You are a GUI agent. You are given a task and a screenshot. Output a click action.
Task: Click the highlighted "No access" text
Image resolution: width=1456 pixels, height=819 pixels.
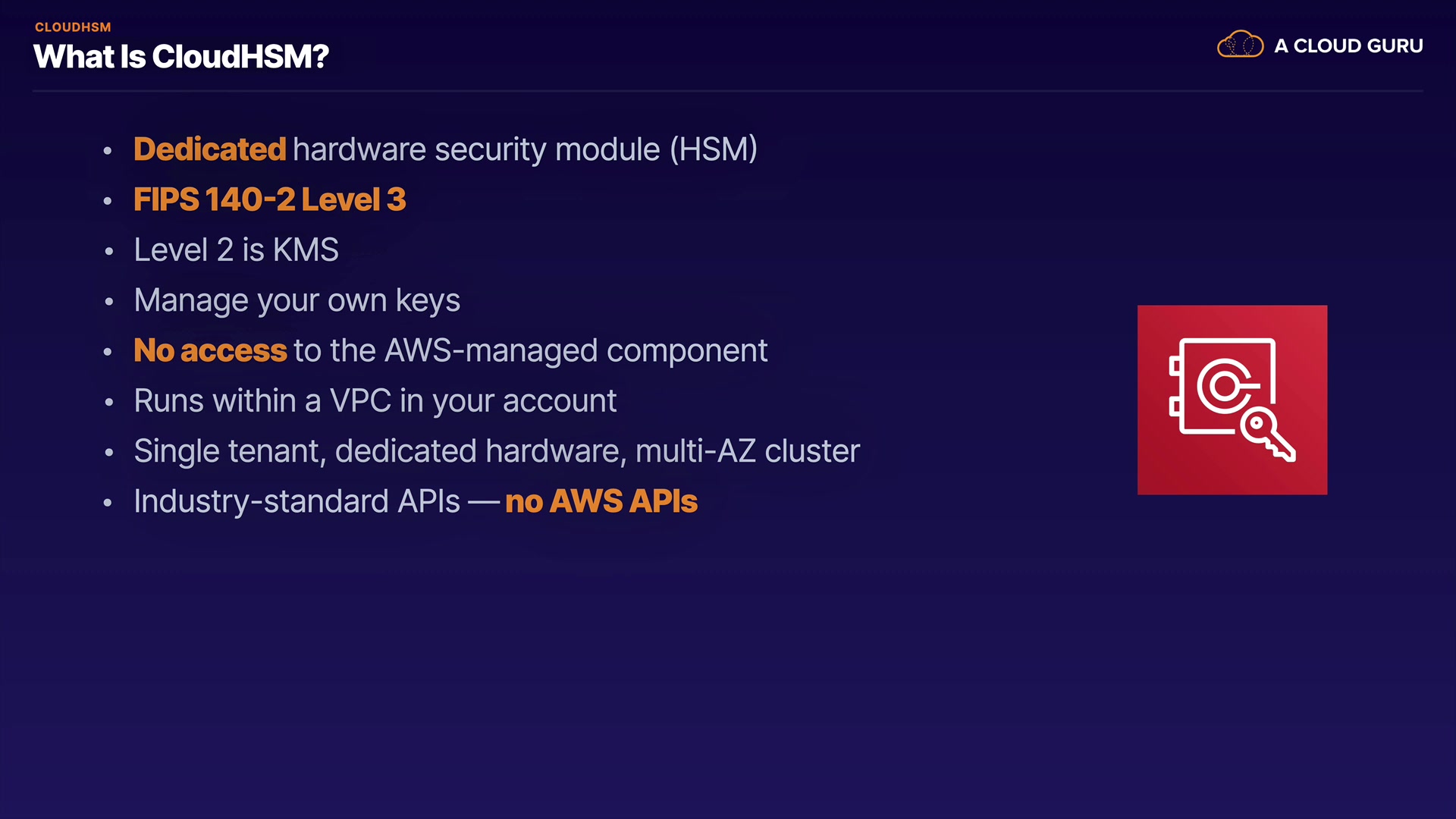(x=210, y=350)
